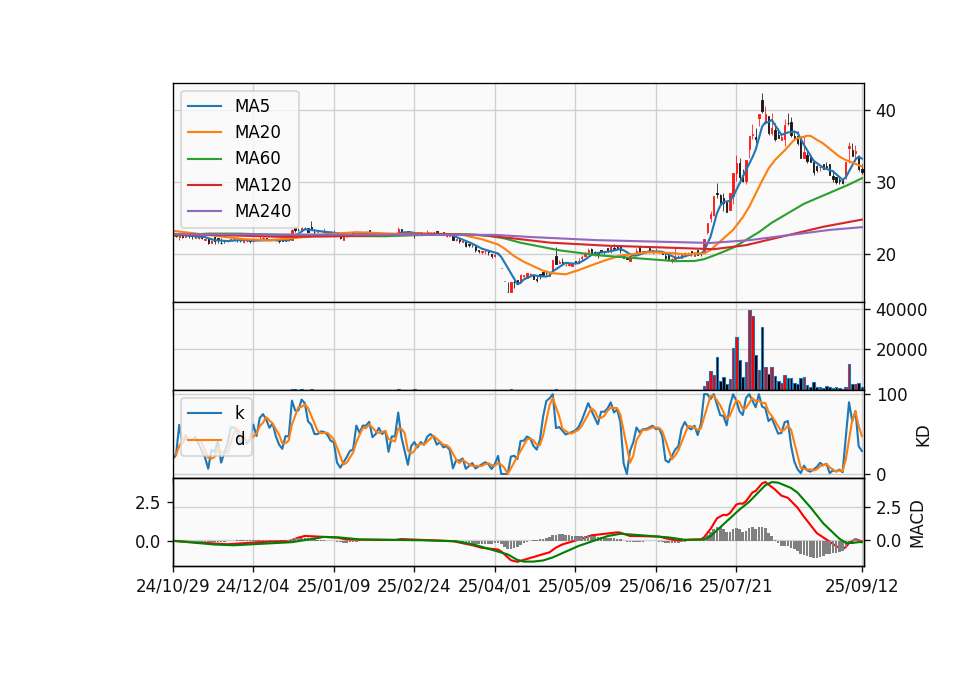Click the orange MA20 legend line swatch

(x=204, y=133)
